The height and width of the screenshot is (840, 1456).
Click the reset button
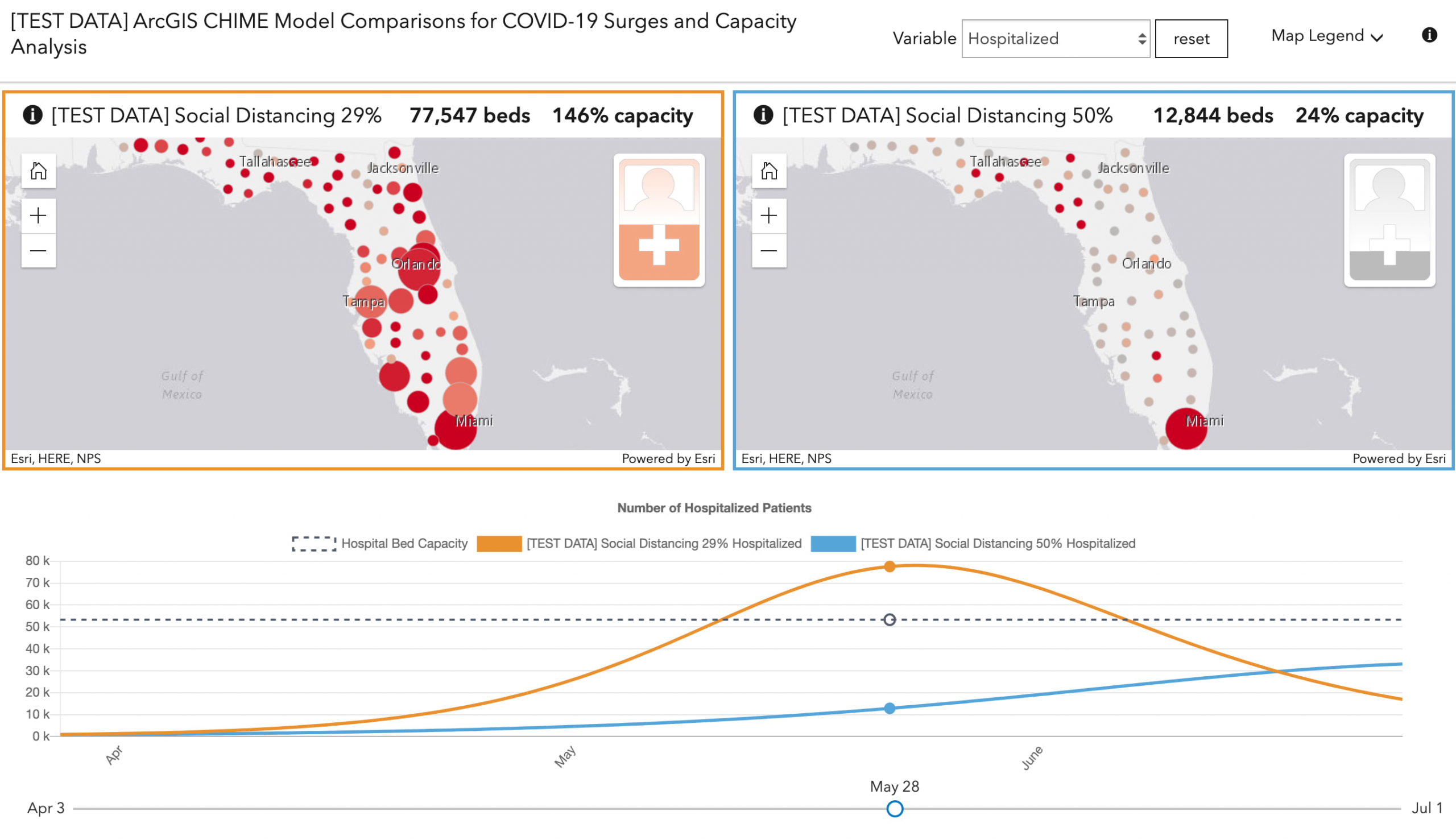coord(1190,38)
